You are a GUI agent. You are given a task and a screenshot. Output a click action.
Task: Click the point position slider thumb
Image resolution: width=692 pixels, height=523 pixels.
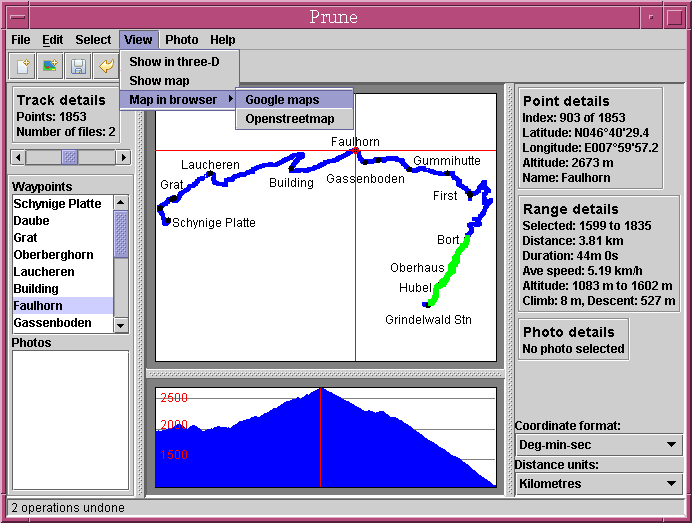[x=70, y=157]
